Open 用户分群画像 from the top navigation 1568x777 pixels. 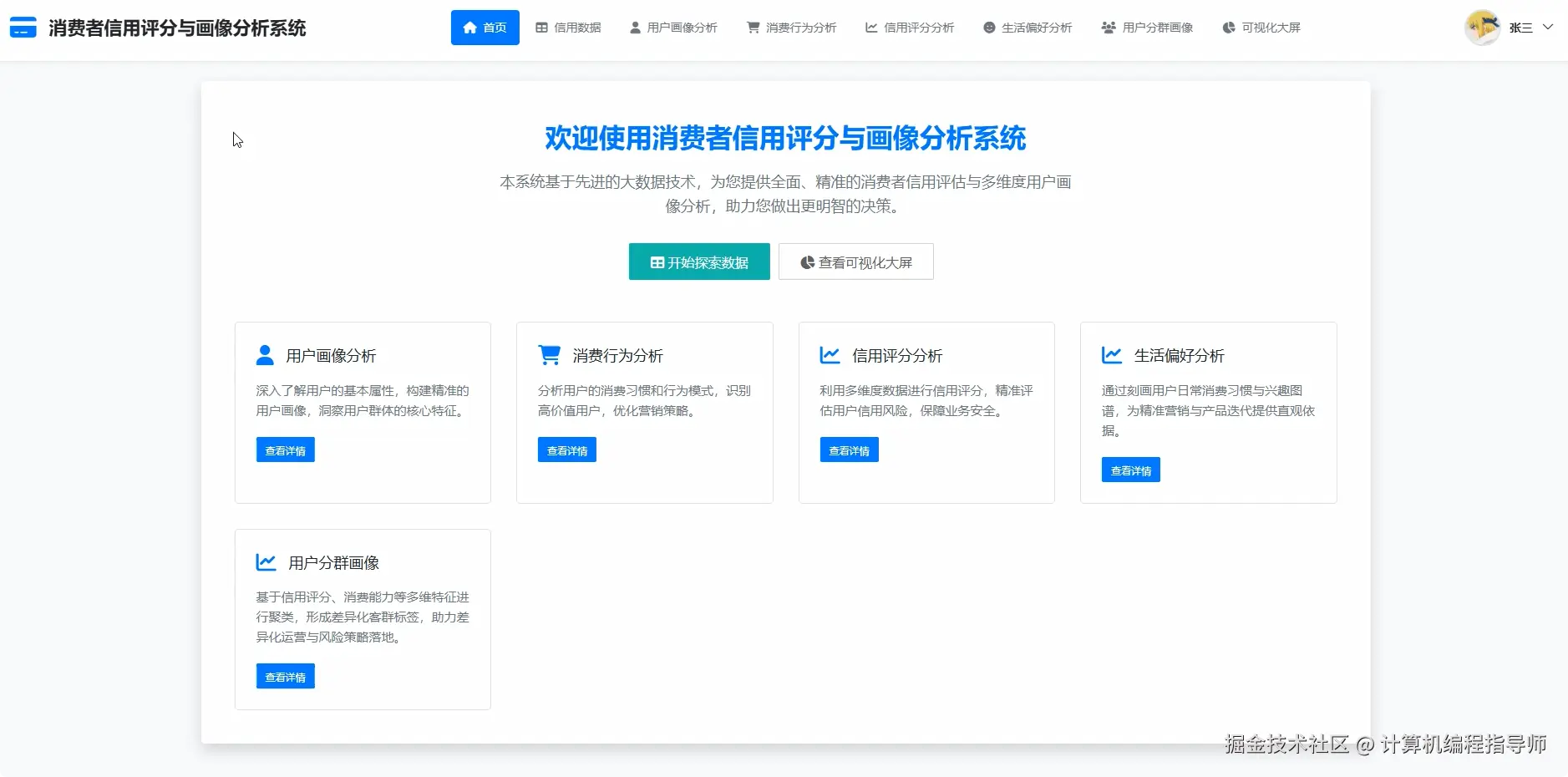pyautogui.click(x=1147, y=28)
